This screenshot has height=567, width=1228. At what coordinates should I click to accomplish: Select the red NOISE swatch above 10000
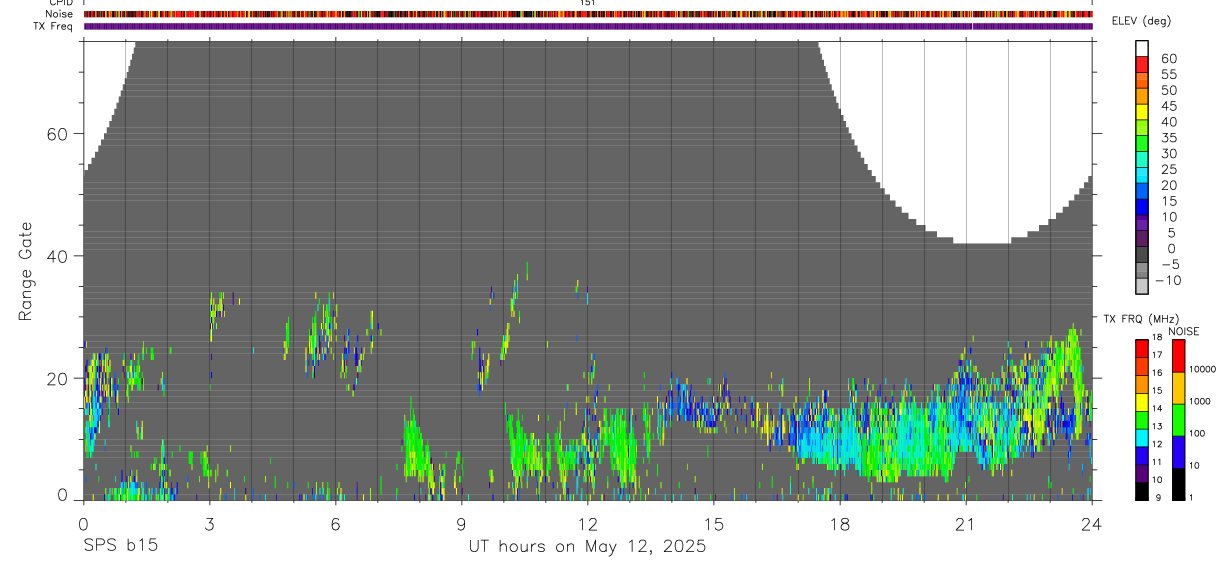click(1179, 355)
